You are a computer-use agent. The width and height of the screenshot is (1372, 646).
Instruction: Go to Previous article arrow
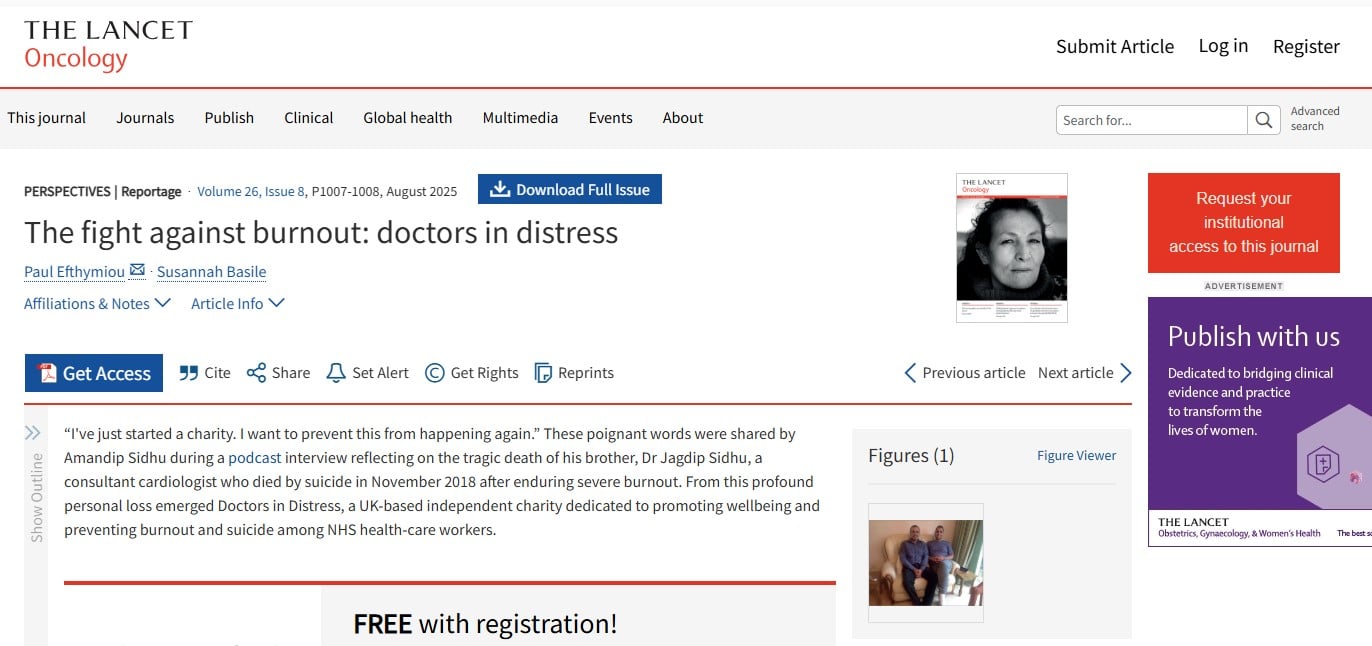pos(910,373)
